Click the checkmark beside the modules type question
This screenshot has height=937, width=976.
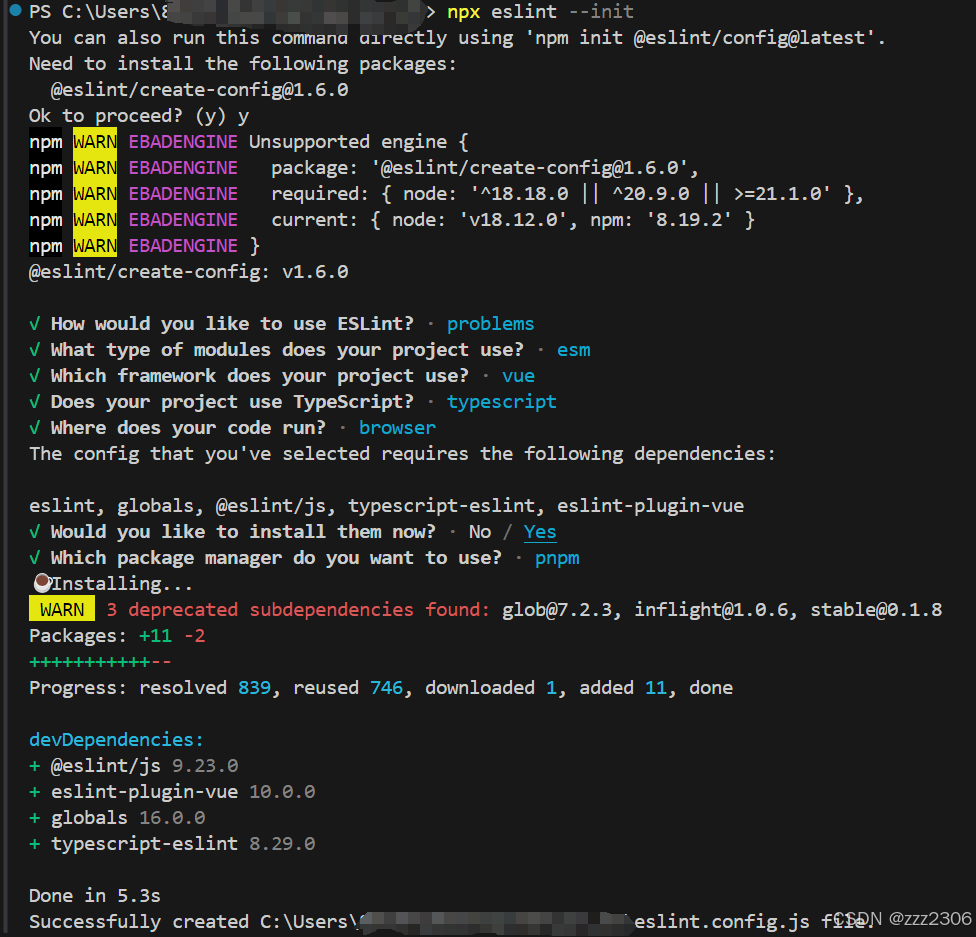tap(36, 349)
